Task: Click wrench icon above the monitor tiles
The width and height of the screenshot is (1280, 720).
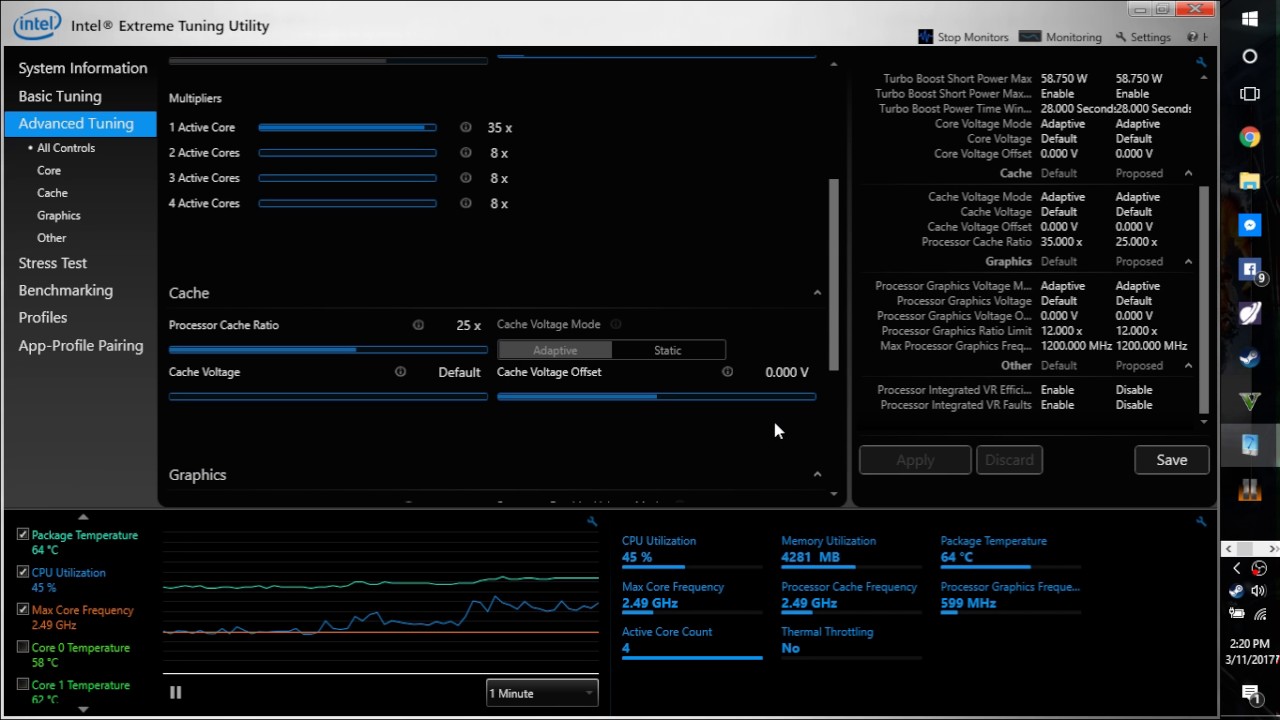Action: pyautogui.click(x=1201, y=521)
